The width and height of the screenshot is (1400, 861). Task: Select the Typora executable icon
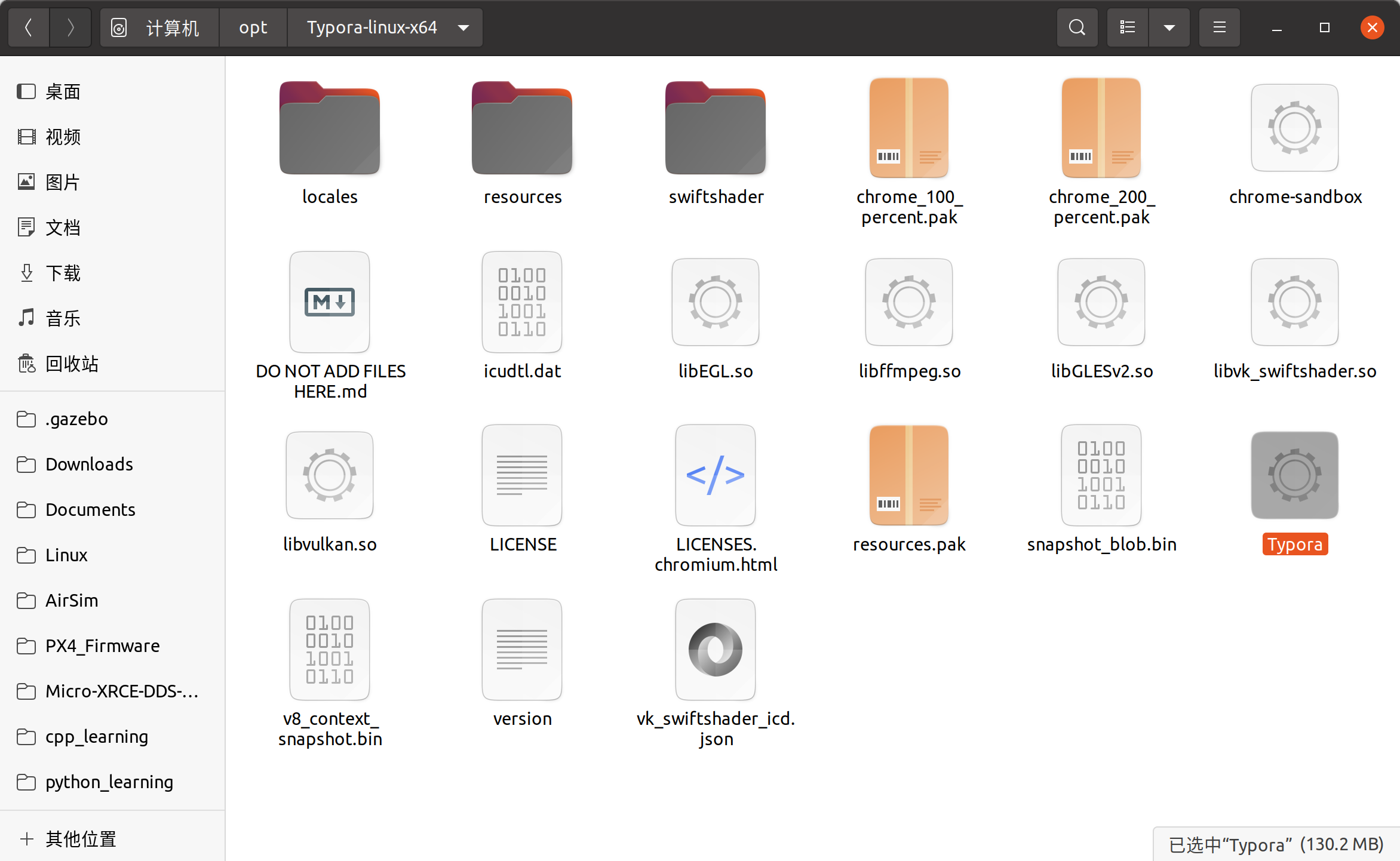coord(1294,475)
